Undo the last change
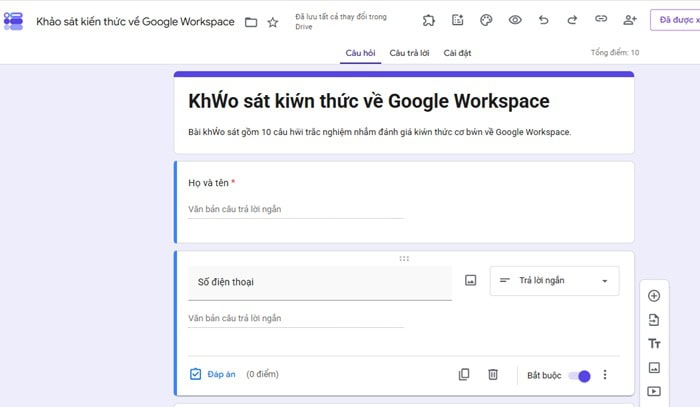 tap(543, 20)
